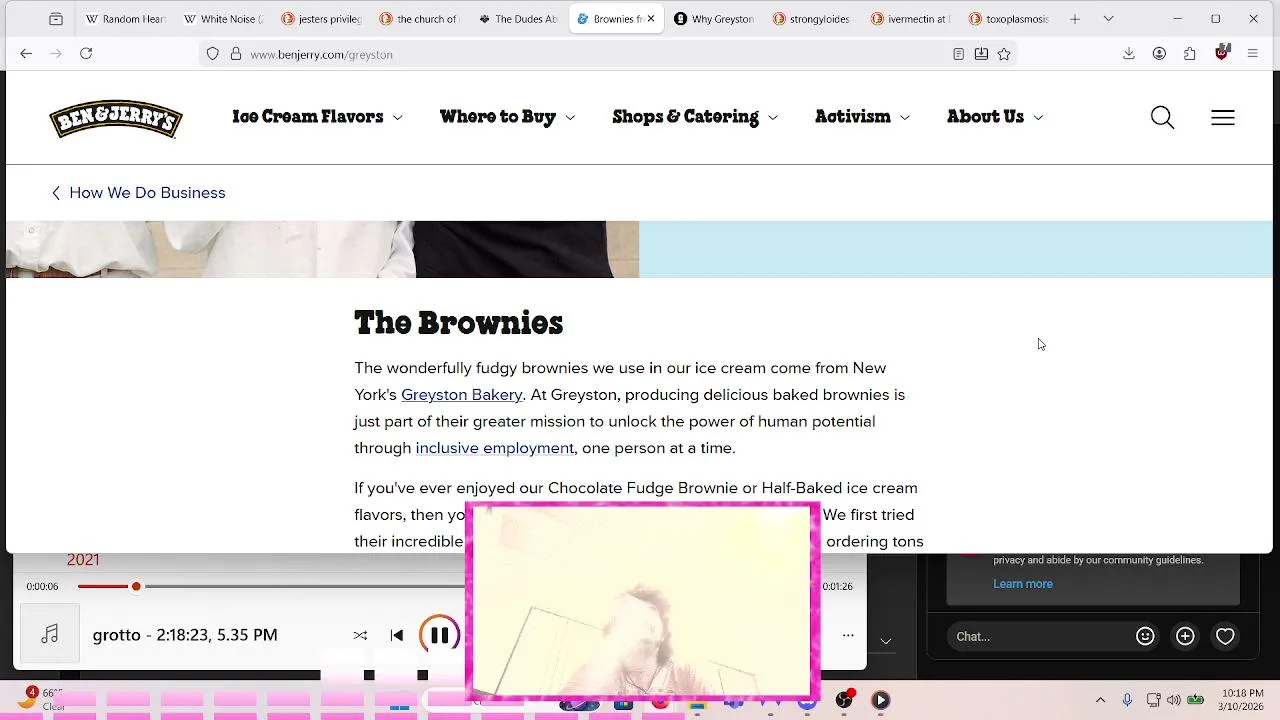This screenshot has width=1280, height=720.
Task: Click the 2021 red text
Action: [x=83, y=560]
